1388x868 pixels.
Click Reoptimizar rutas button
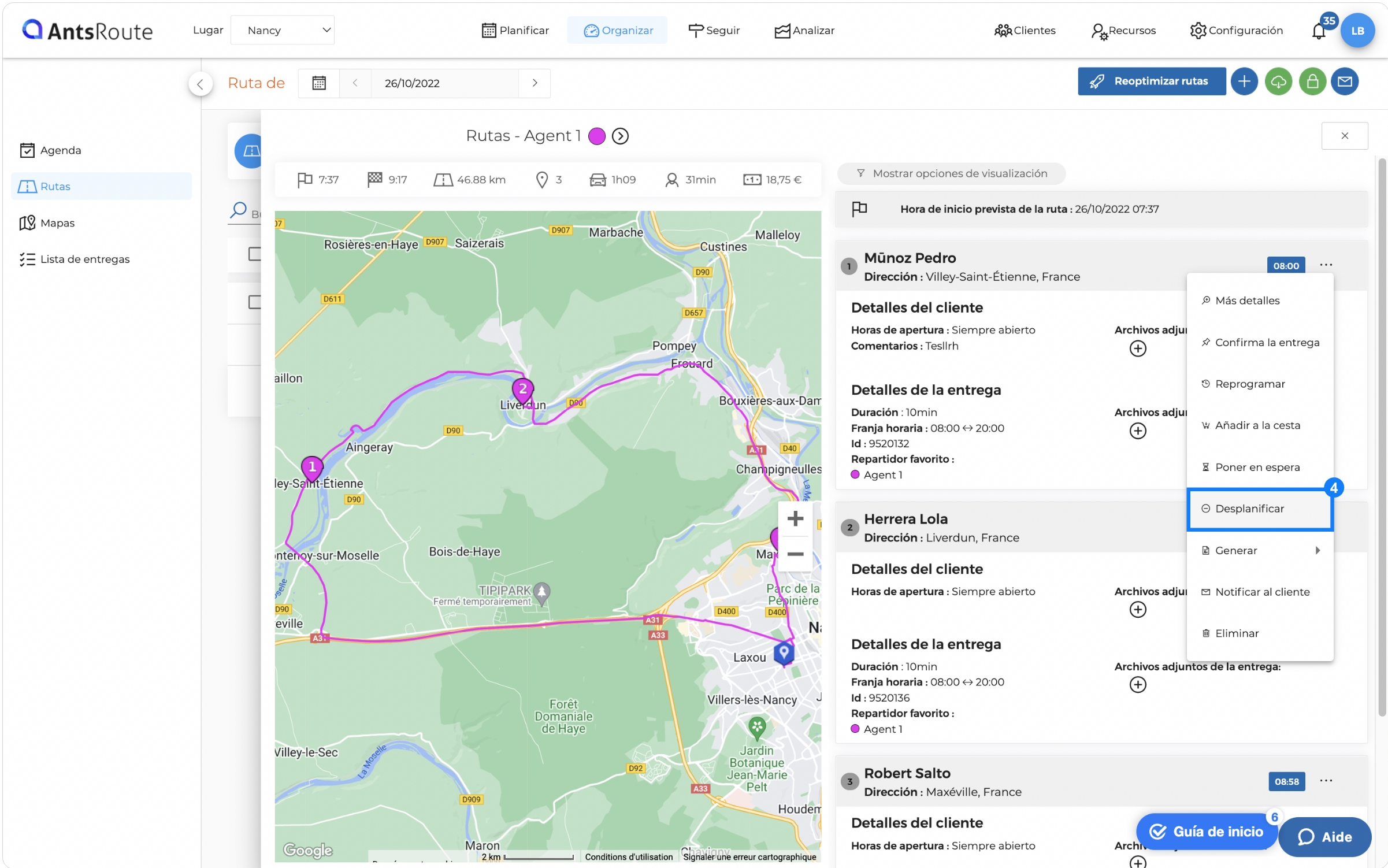pos(1151,81)
